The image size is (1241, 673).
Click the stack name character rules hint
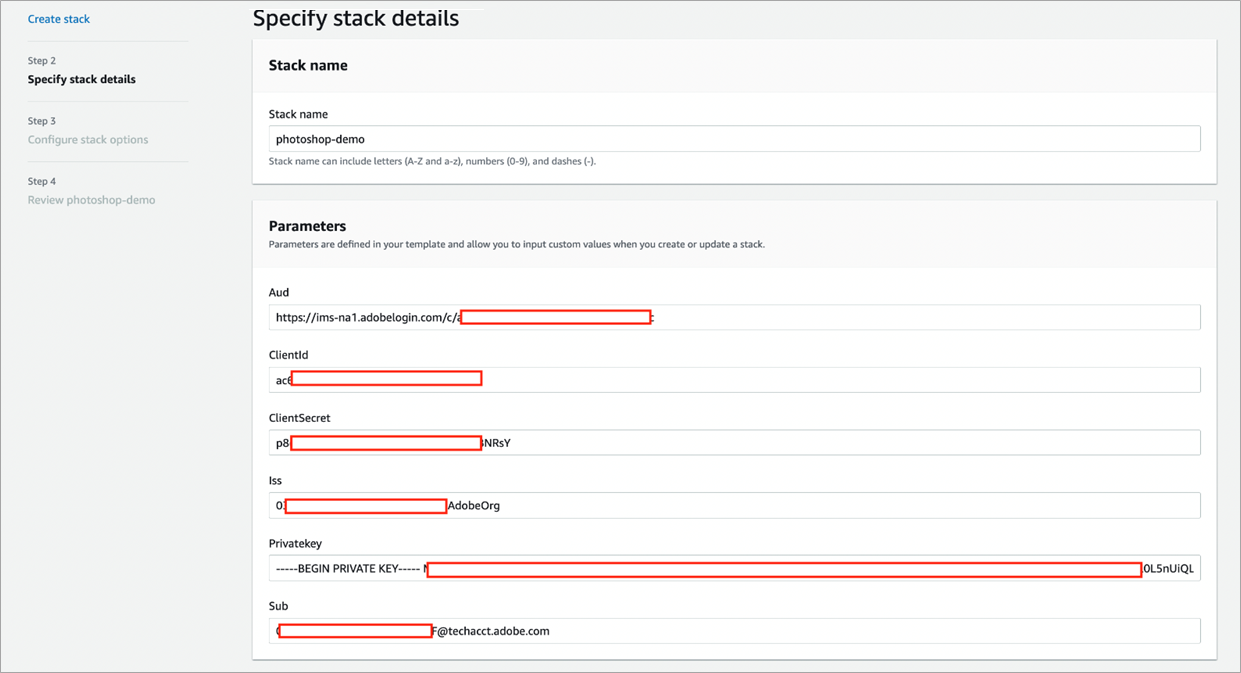click(433, 161)
